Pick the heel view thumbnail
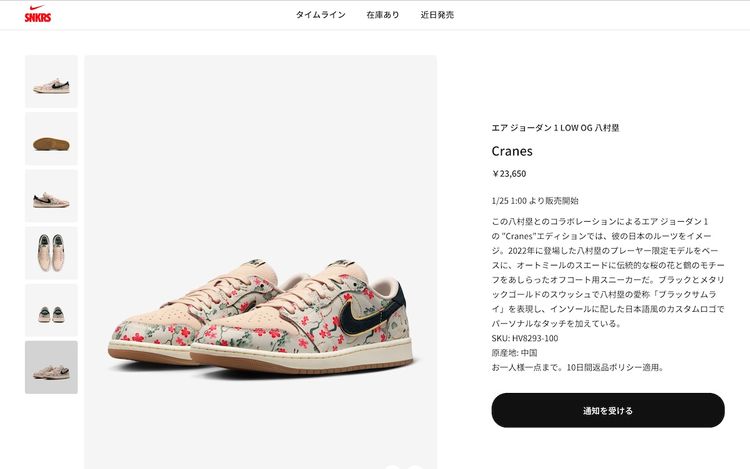The width and height of the screenshot is (750, 469). click(x=51, y=310)
